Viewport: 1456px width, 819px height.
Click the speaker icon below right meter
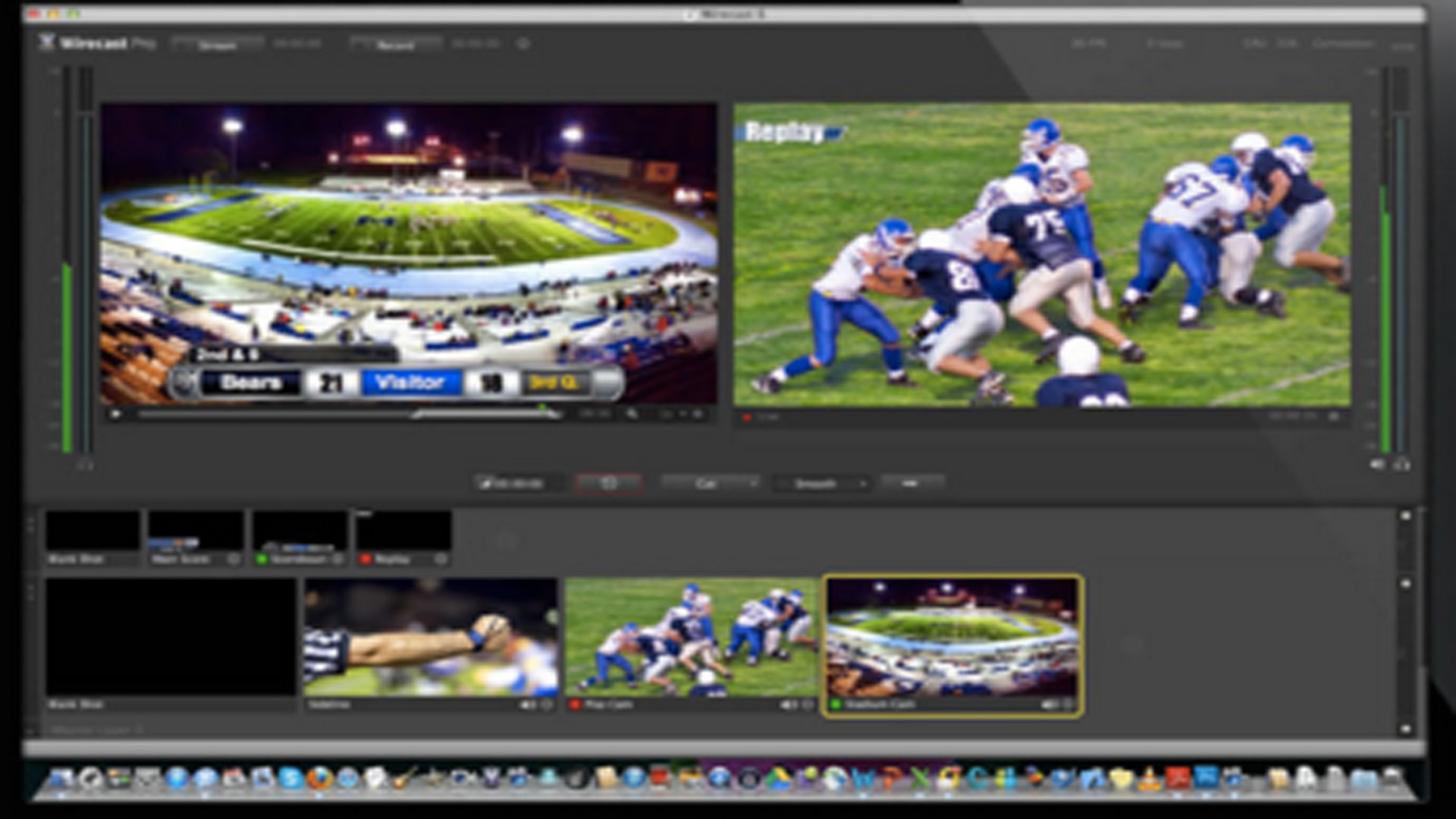(1378, 464)
